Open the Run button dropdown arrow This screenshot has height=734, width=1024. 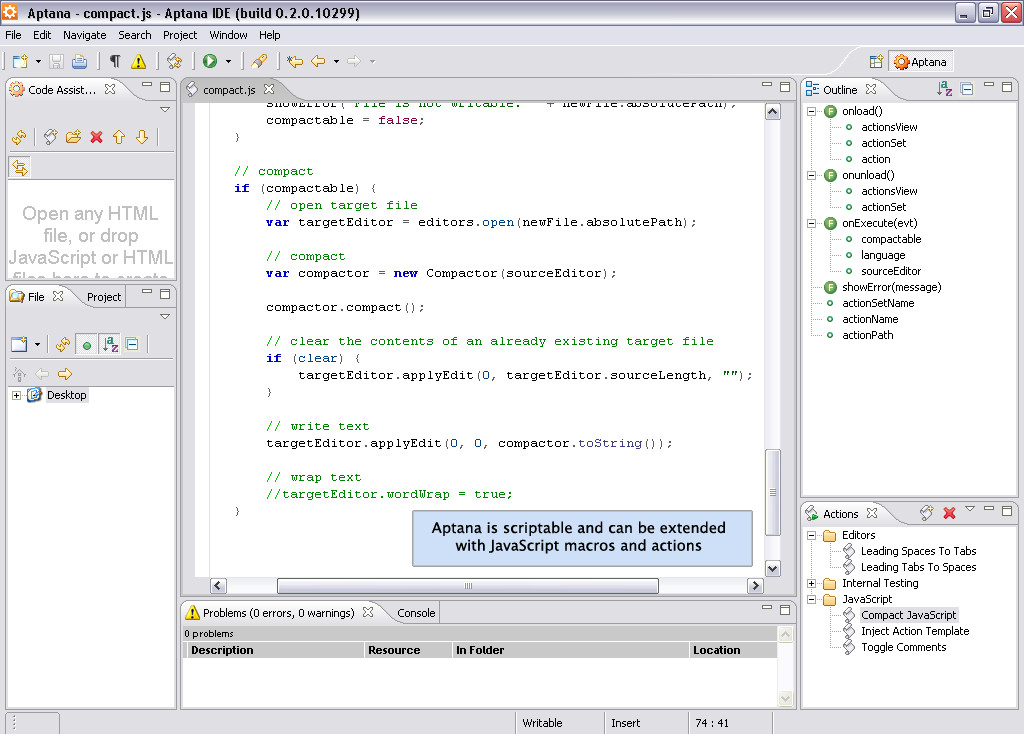pyautogui.click(x=228, y=61)
